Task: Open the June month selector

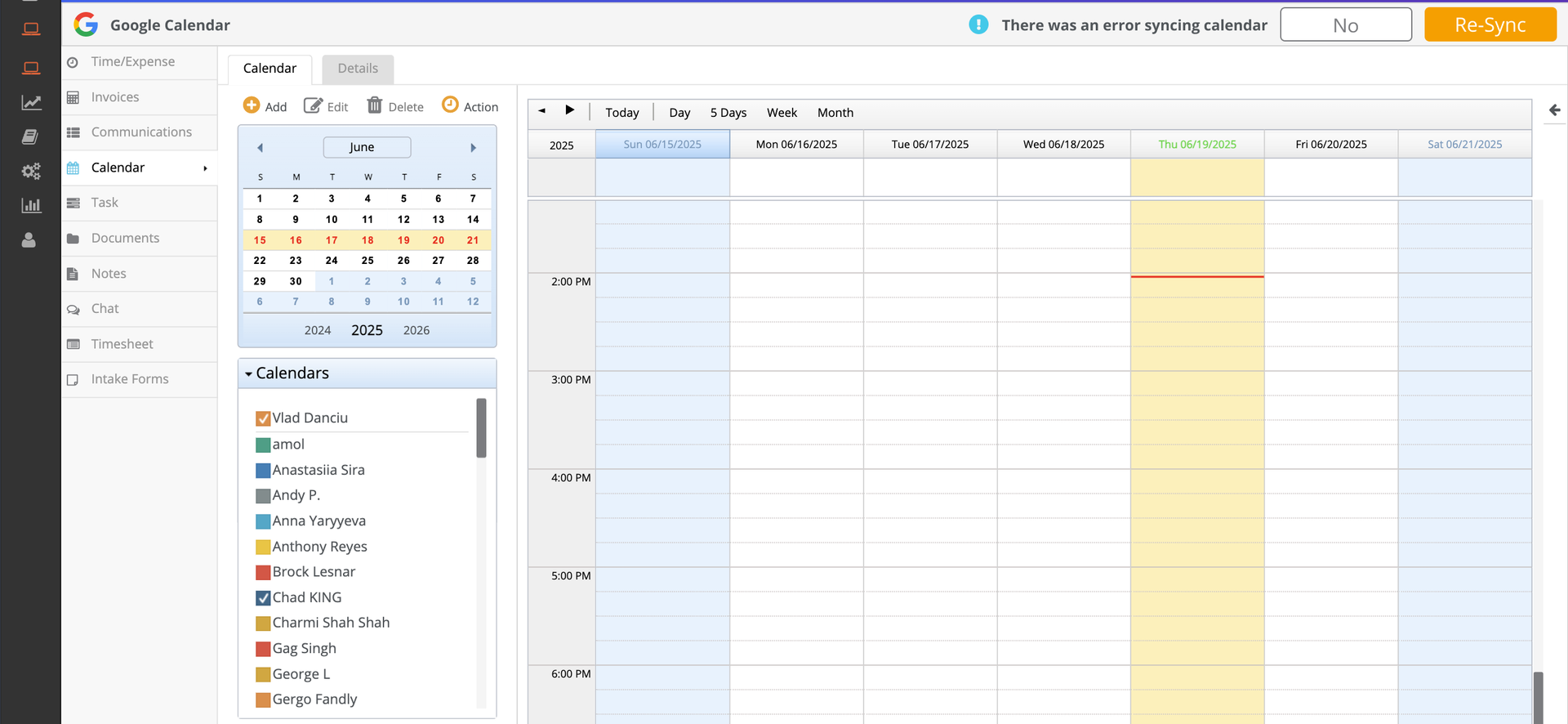Action: click(367, 147)
